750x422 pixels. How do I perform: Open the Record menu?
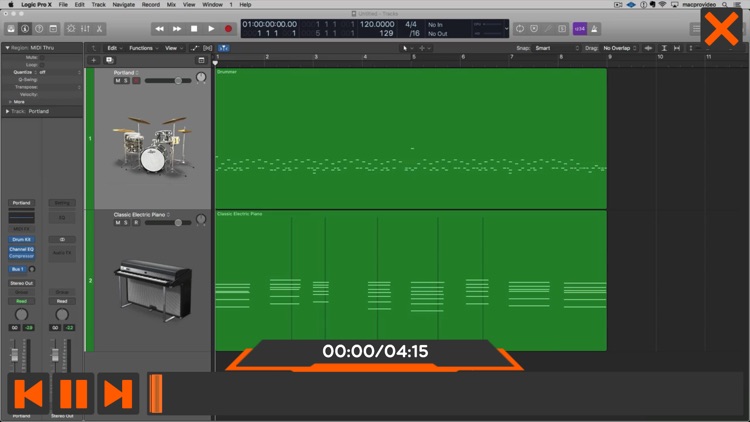151,4
